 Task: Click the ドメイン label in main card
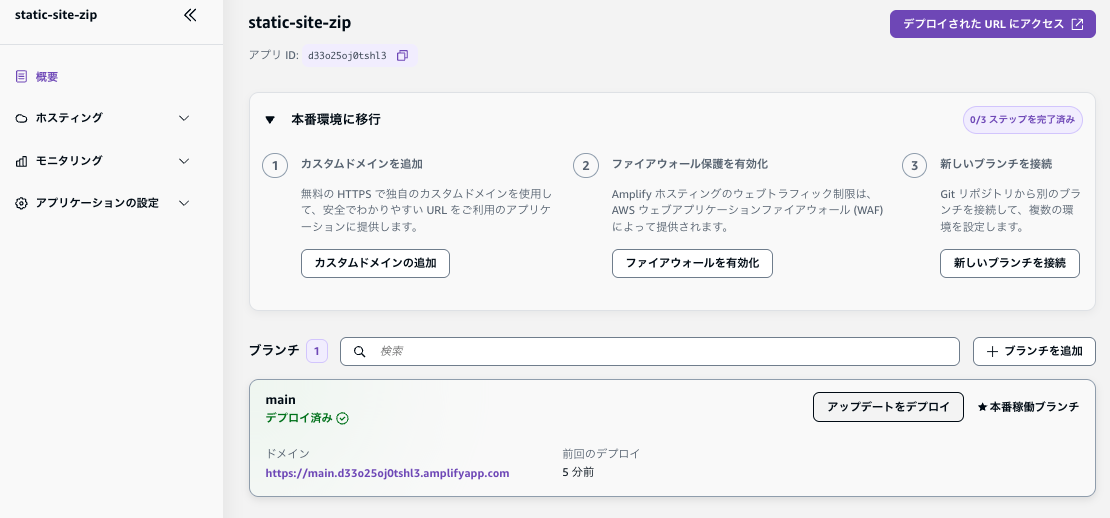[x=287, y=454]
